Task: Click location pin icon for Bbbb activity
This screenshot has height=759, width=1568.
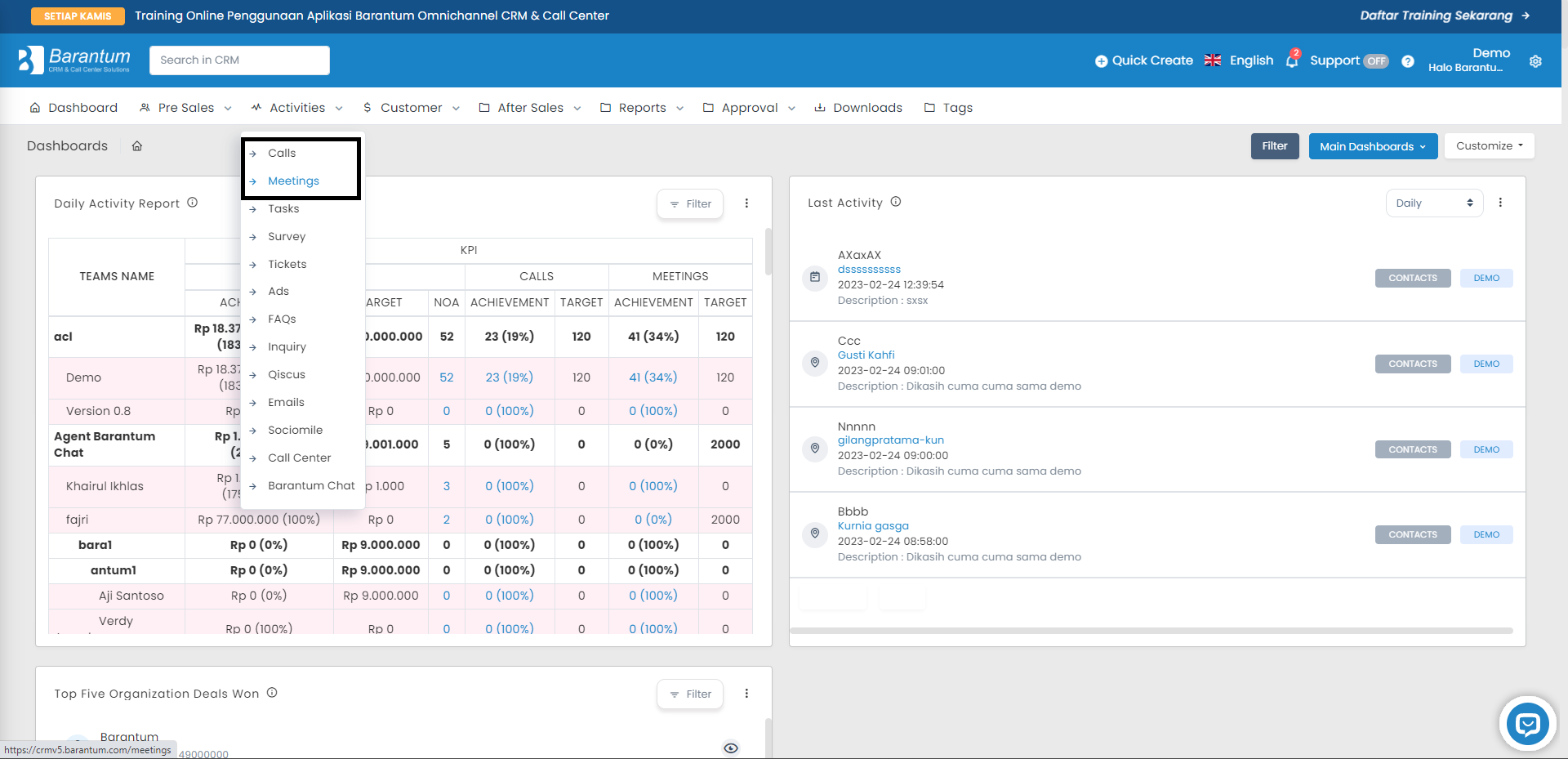Action: [815, 534]
